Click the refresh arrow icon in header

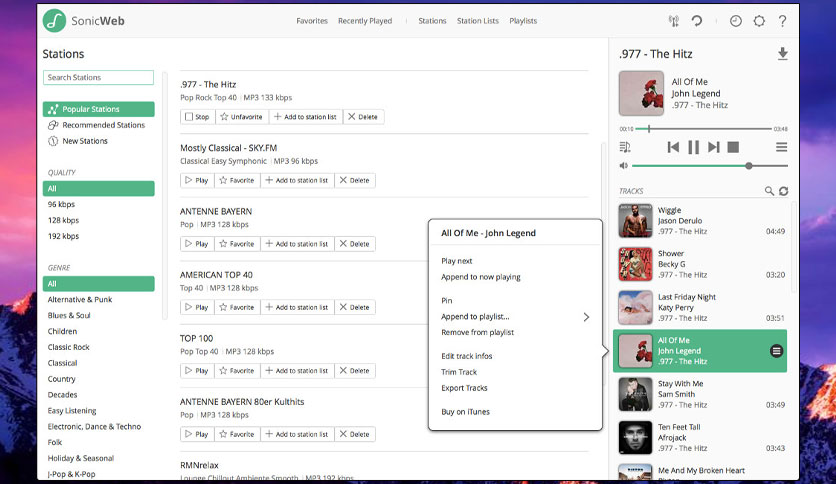pyautogui.click(x=697, y=21)
